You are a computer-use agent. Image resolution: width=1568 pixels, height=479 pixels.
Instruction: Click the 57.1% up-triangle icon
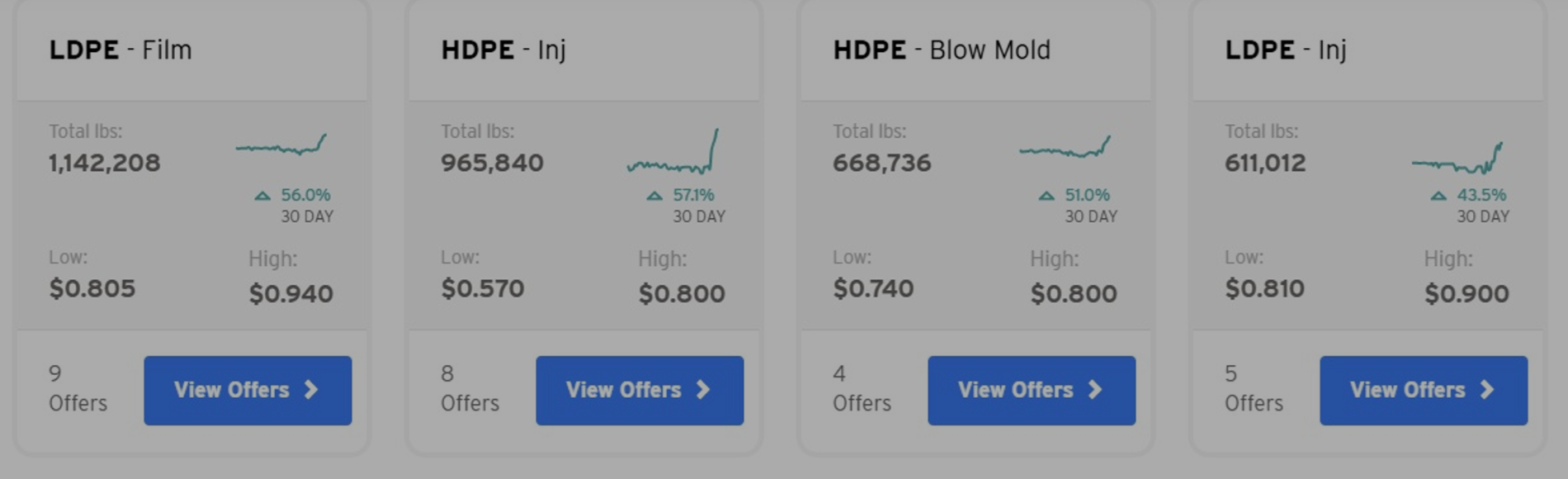(x=654, y=196)
